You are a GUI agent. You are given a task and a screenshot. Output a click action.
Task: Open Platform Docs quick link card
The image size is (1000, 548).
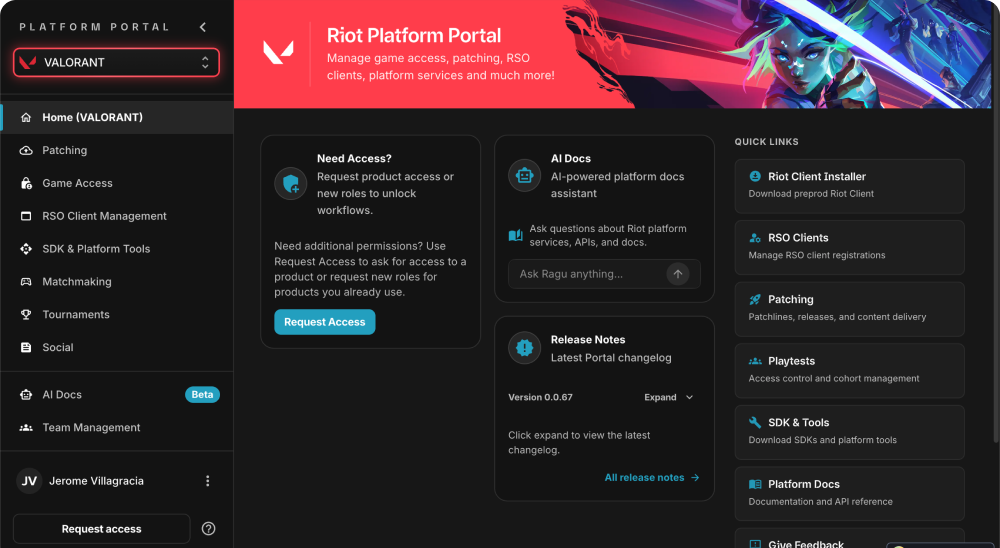(849, 494)
